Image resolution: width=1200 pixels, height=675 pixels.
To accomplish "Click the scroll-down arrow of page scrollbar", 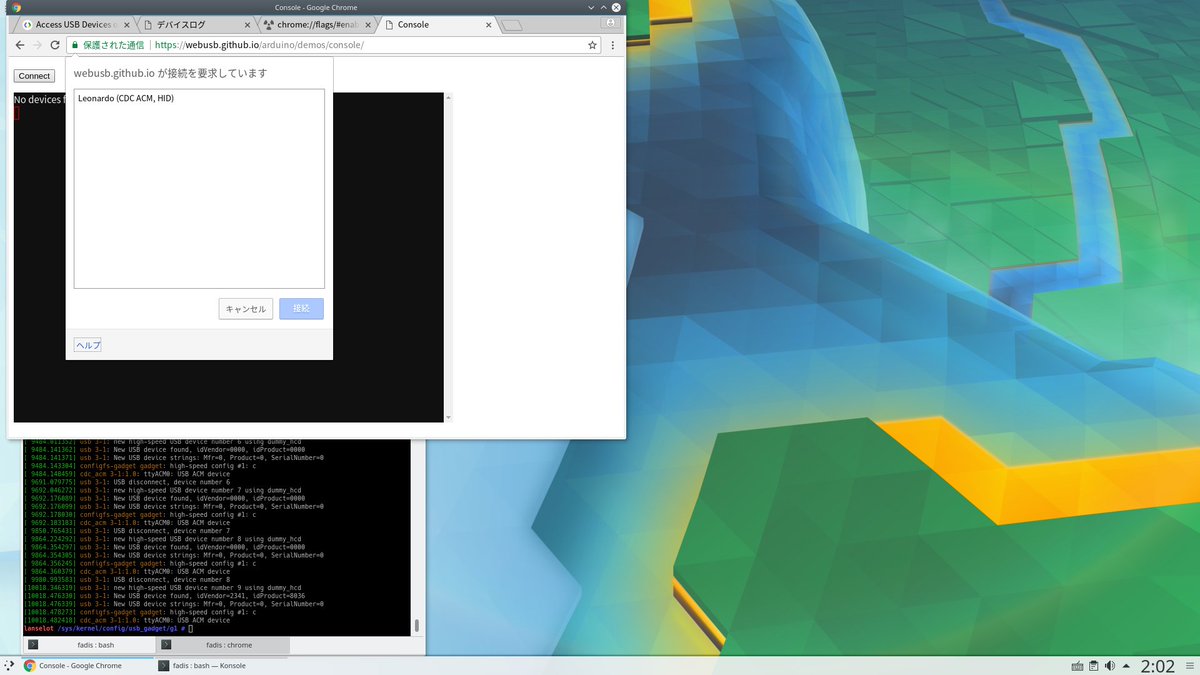I will click(x=448, y=417).
